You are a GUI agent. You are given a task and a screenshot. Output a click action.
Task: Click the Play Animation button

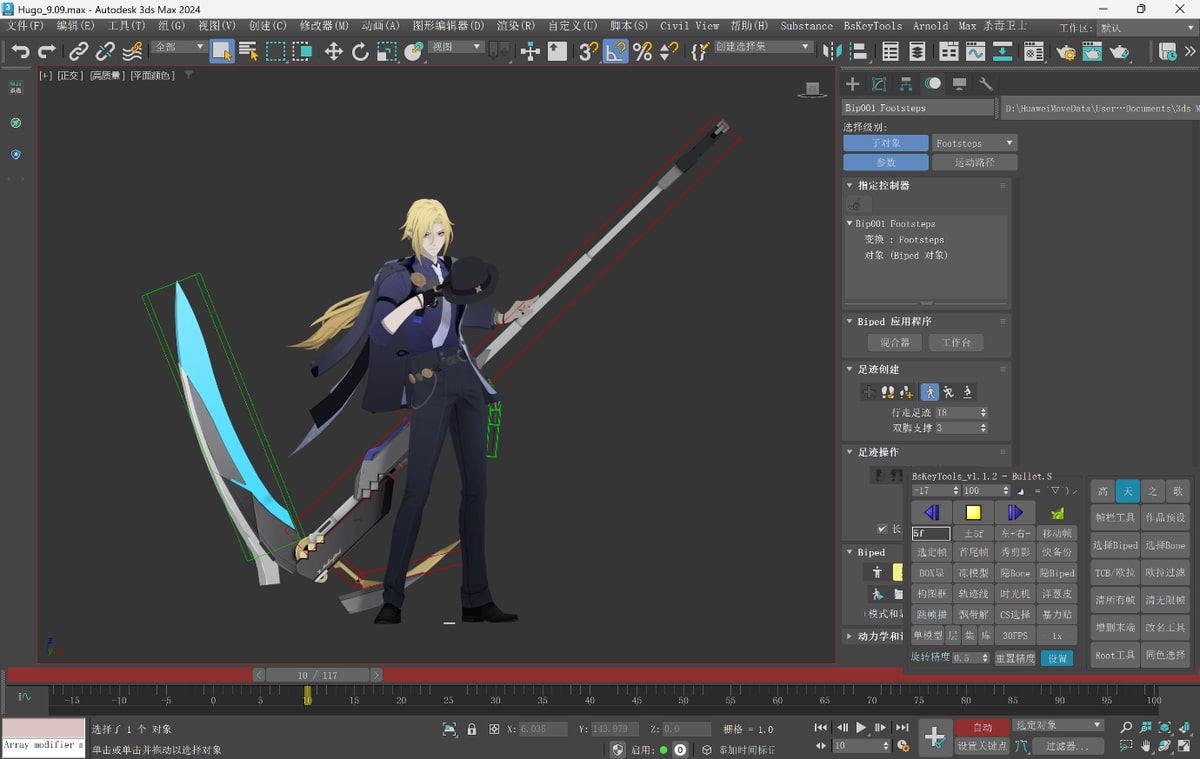click(x=861, y=727)
